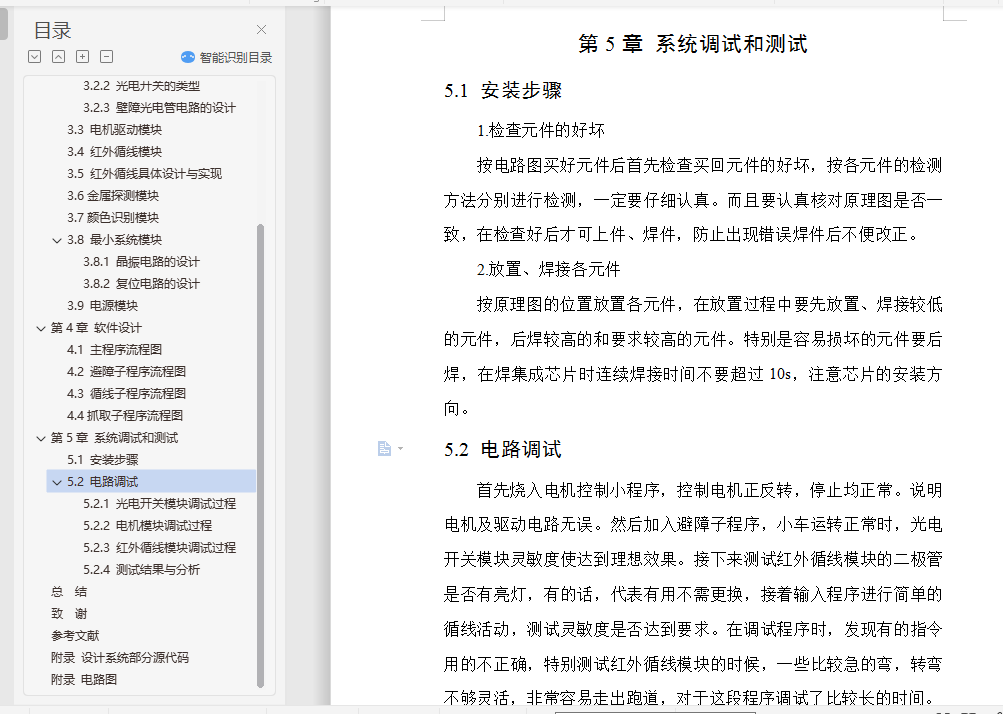
Task: Open 附录 设计系统部分源代码 entry
Action: click(120, 658)
